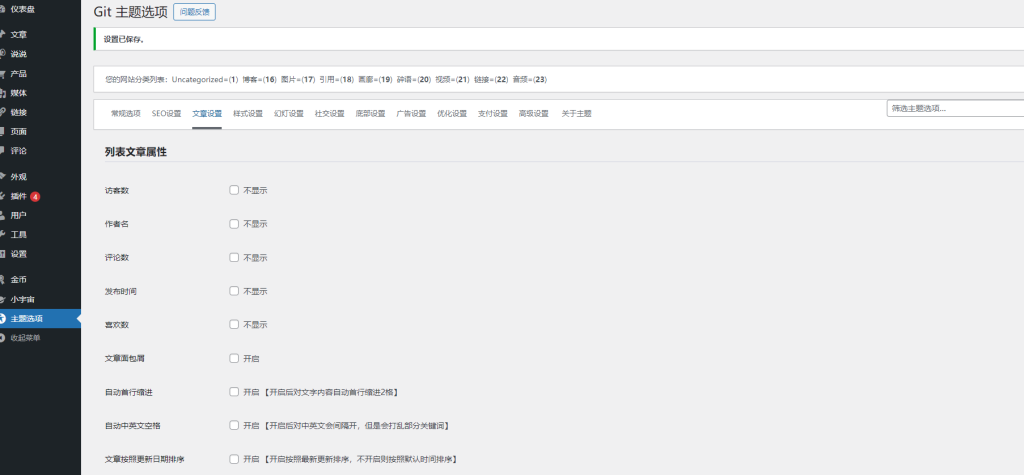The width and height of the screenshot is (1024, 475).
Task: Check 不显示 for 喜欢数
Action: click(x=234, y=324)
